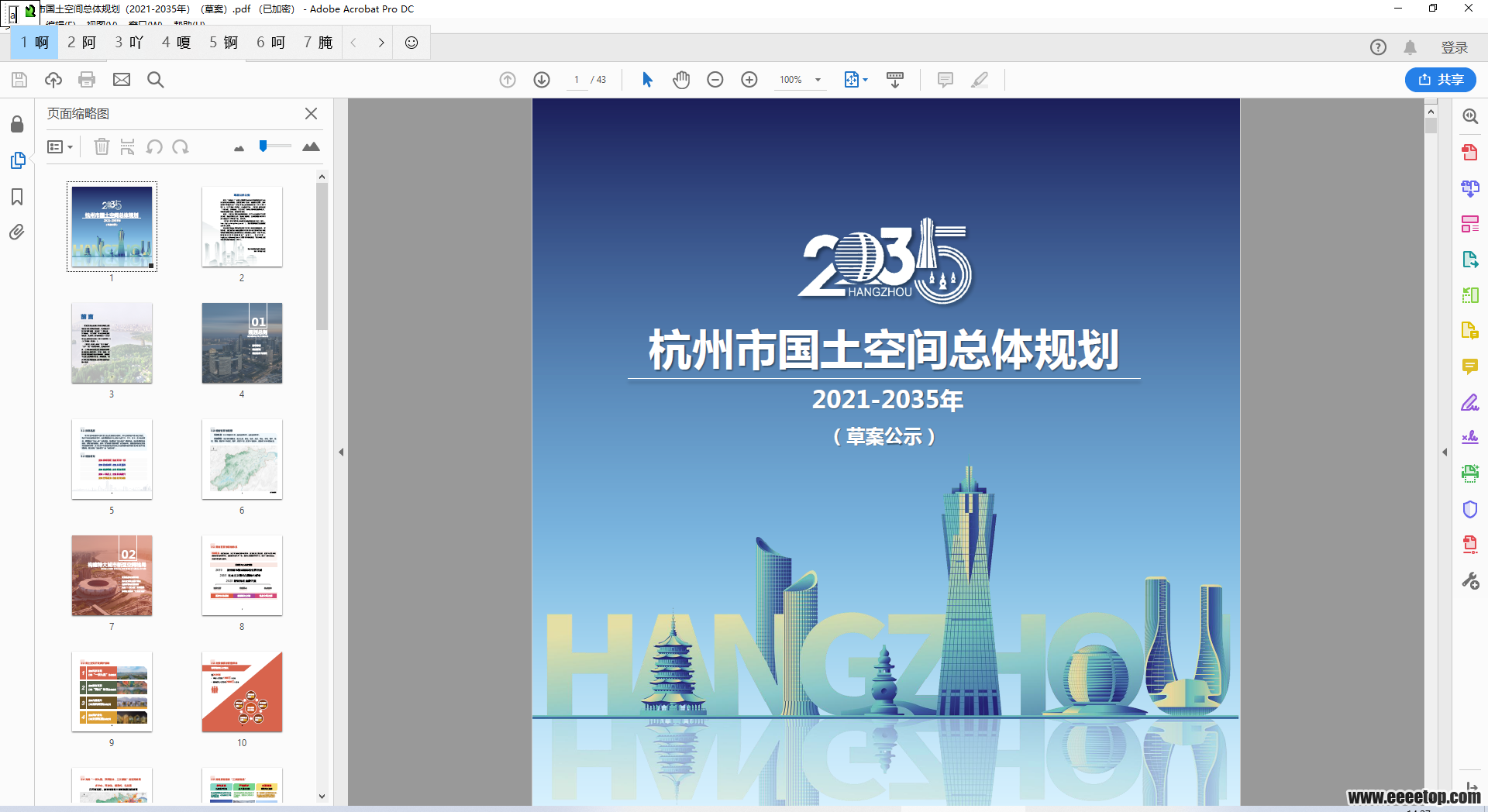Print the document with printer icon
This screenshot has width=1488, height=812.
[87, 80]
